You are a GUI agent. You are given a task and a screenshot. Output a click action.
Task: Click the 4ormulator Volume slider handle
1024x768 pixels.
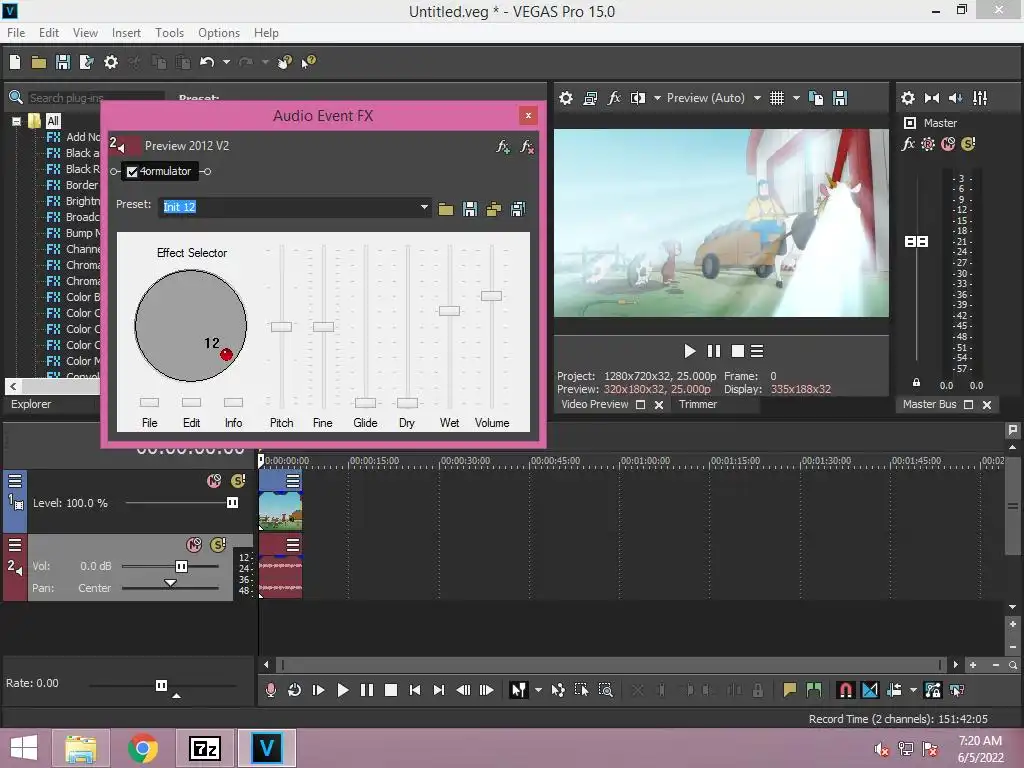click(x=491, y=296)
